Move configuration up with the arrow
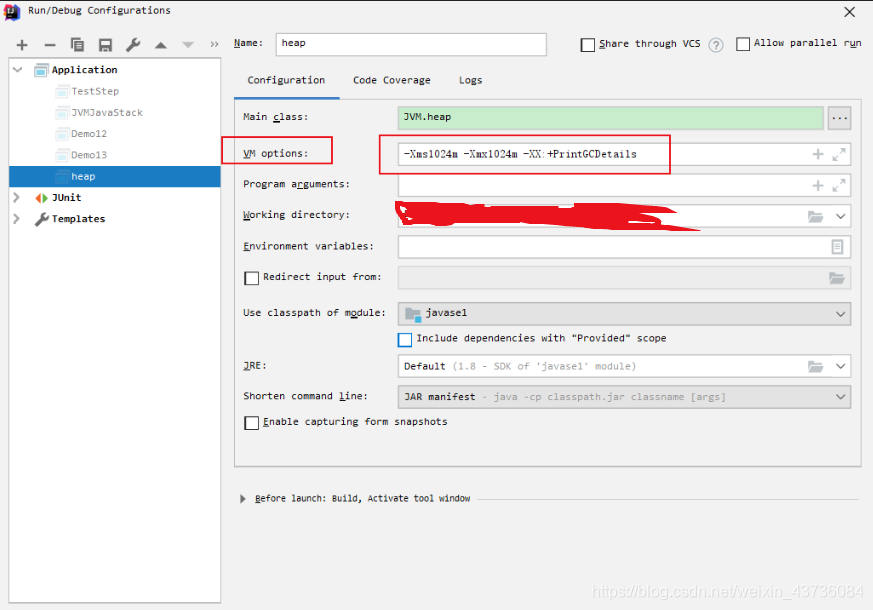 161,45
